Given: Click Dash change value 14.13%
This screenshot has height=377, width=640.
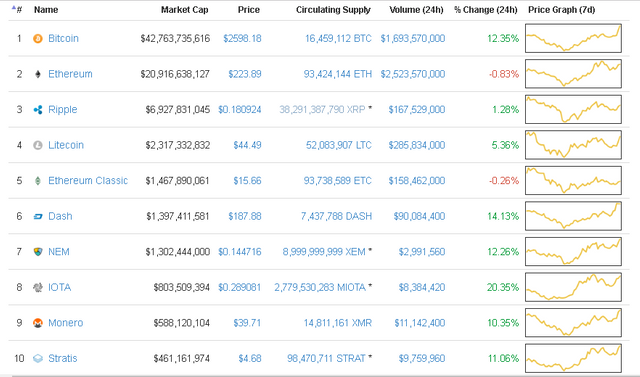Looking at the screenshot, I should coord(503,216).
